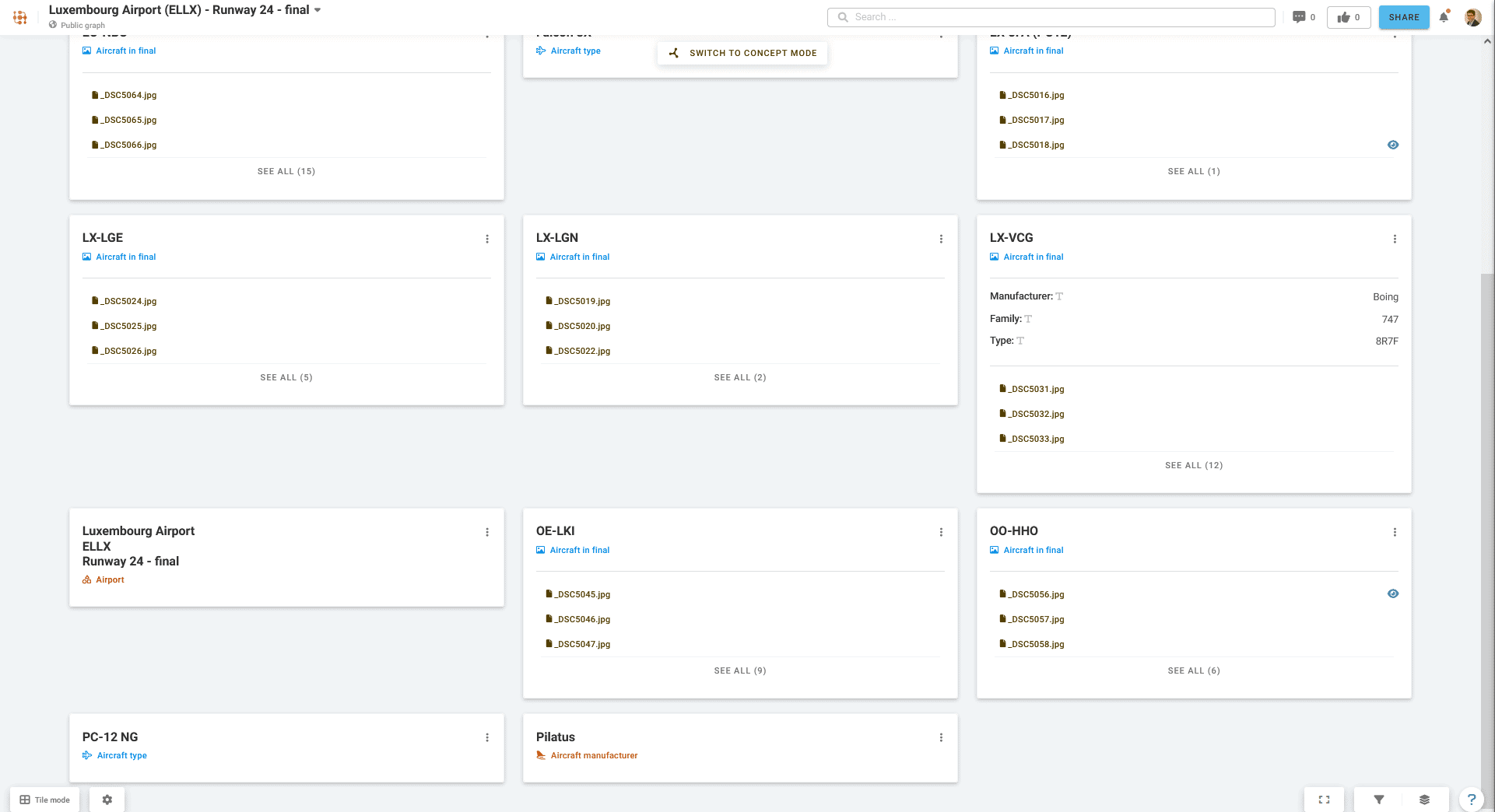Open file _DSC5066.jpg
This screenshot has height=812, width=1495.
coord(125,145)
